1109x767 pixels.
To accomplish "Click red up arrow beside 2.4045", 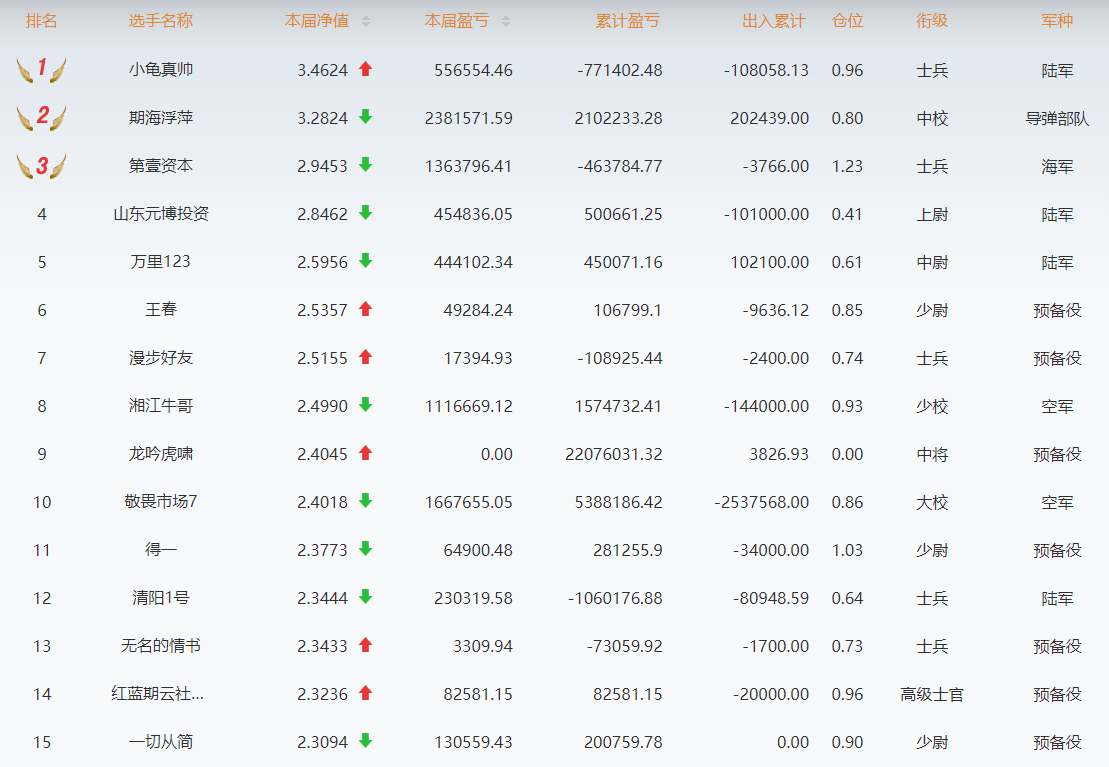I will 366,453.
